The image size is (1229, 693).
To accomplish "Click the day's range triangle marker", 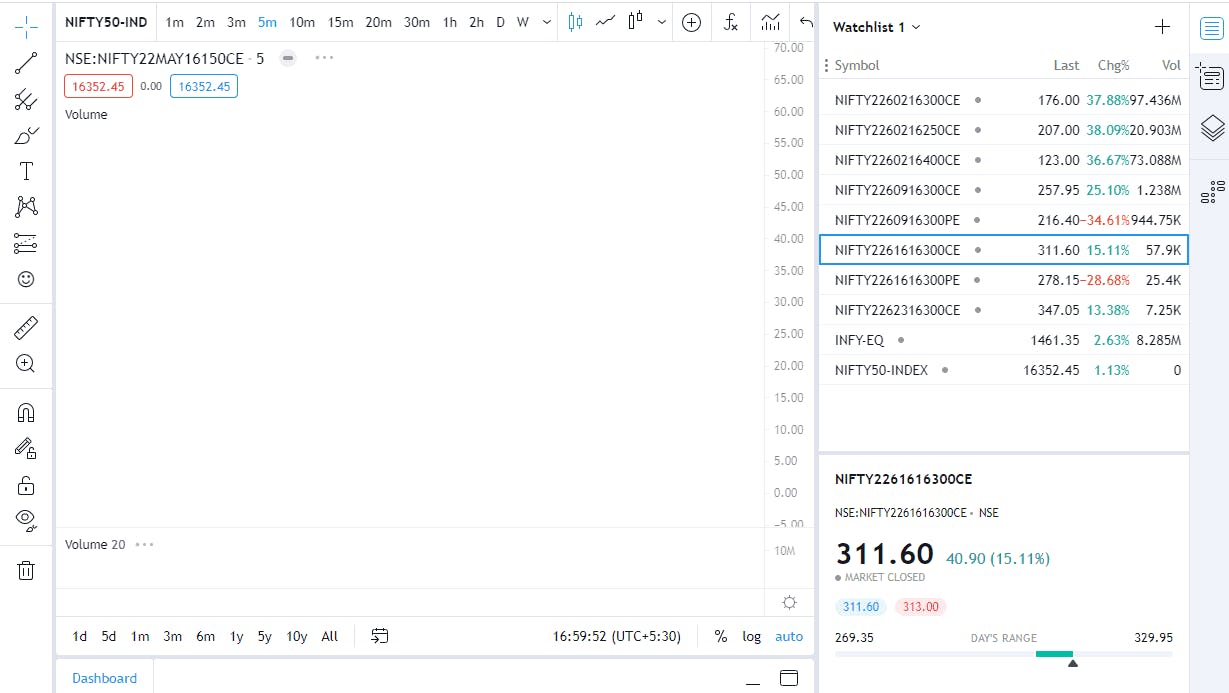I will tap(1072, 663).
